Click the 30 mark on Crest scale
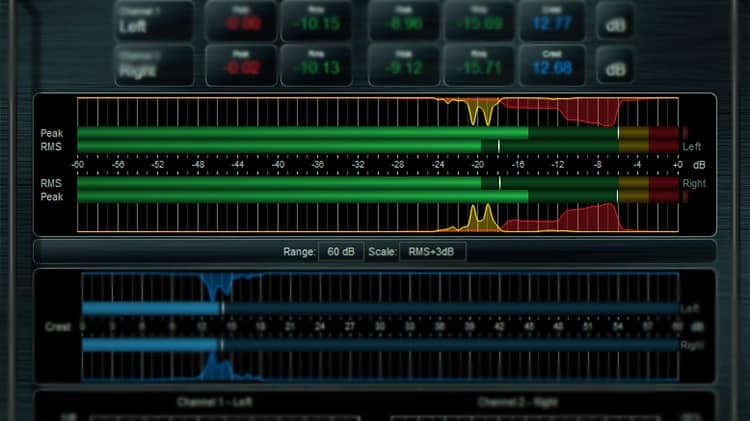This screenshot has width=750, height=421. pyautogui.click(x=380, y=326)
